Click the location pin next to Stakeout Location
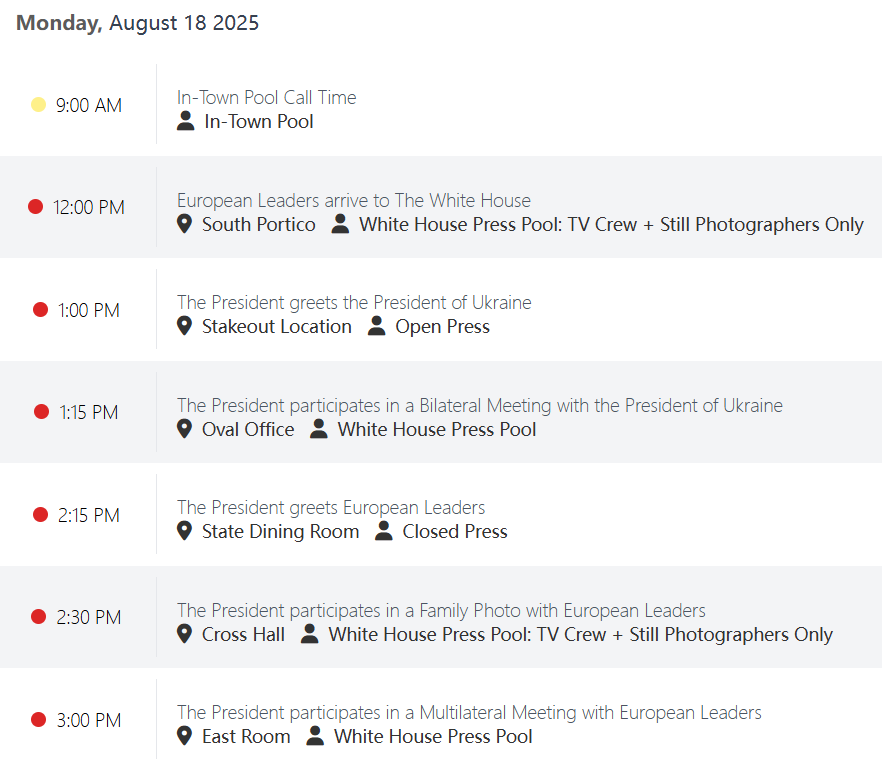The image size is (882, 767). 184,326
